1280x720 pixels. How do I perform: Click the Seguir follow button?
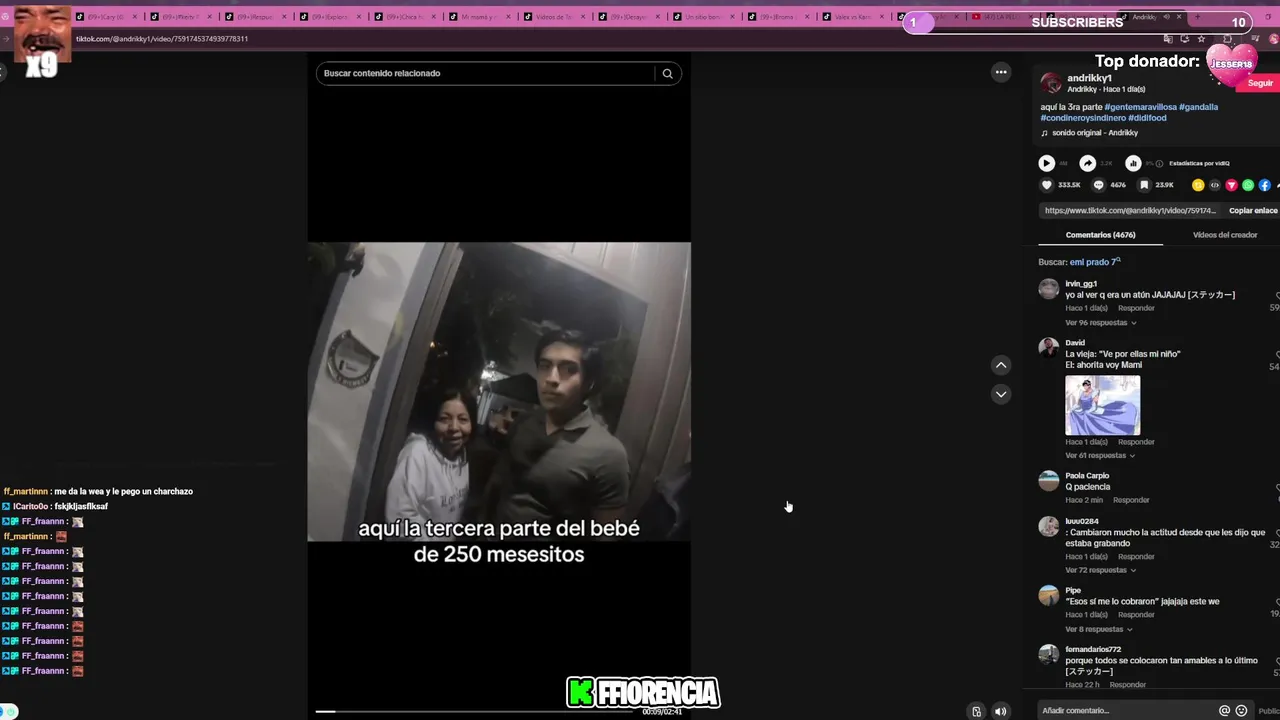tap(1260, 84)
